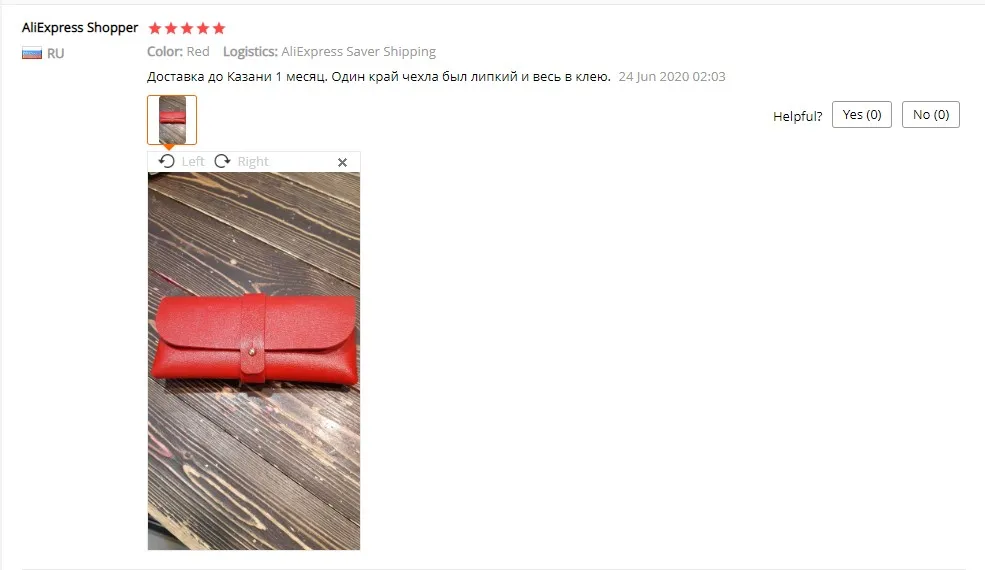Open the small red case thumbnail
Viewport: 985px width, 570px height.
pyautogui.click(x=172, y=120)
